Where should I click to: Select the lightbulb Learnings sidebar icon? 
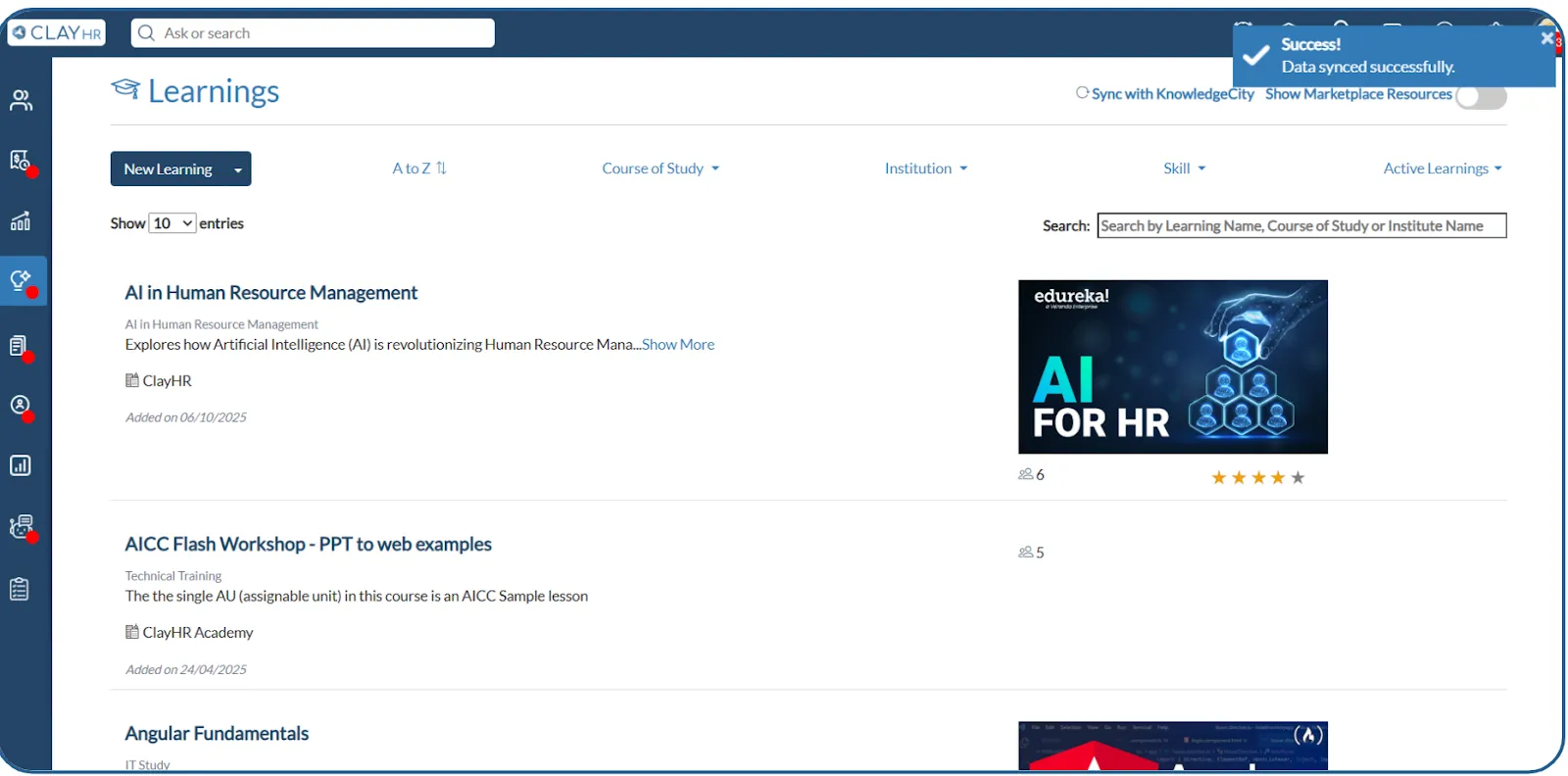[23, 281]
